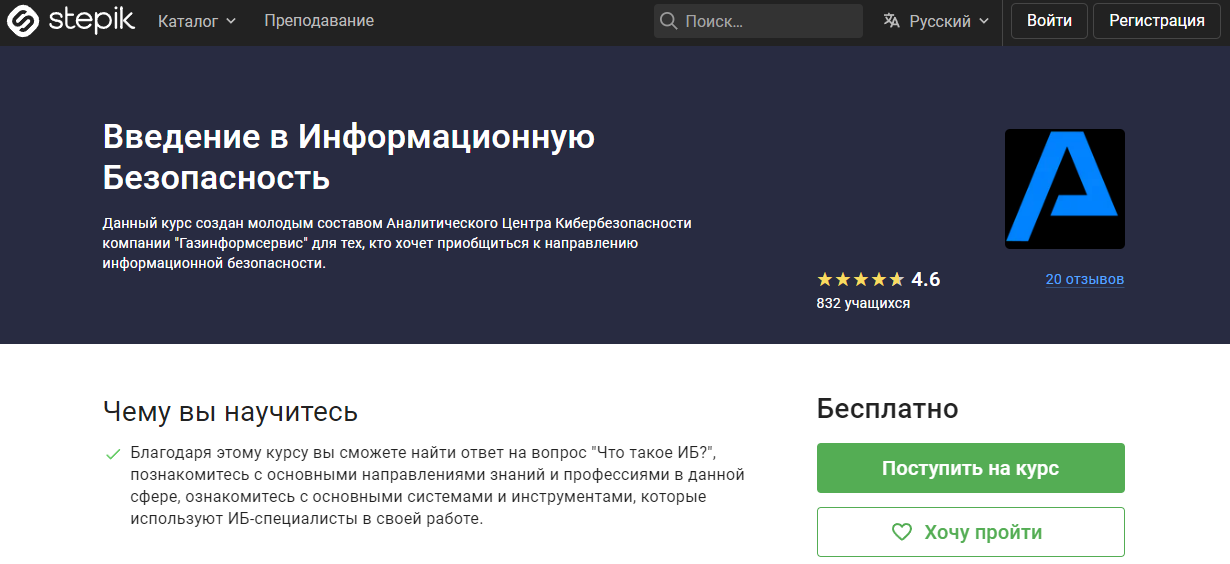Click the course title Введение в Информационную Безопасность
The image size is (1230, 564).
click(349, 157)
